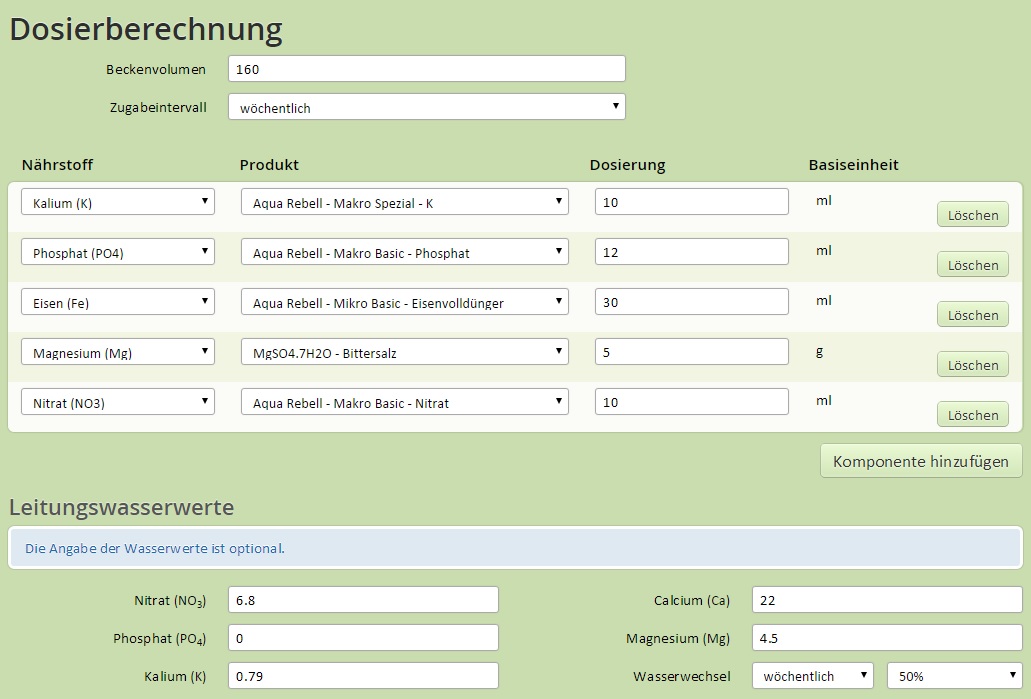Click the Dosierung column header

(627, 165)
